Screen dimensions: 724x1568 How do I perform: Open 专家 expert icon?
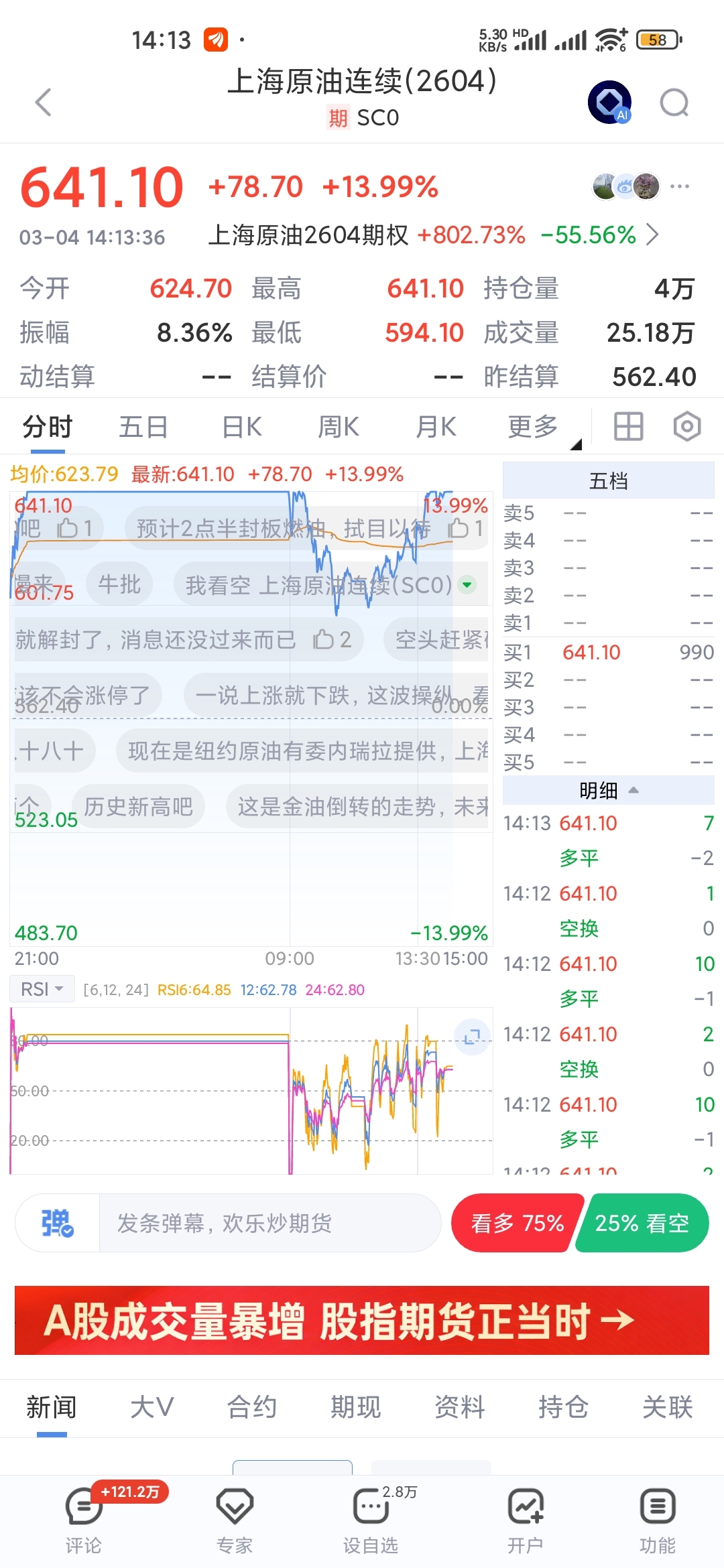click(235, 1520)
